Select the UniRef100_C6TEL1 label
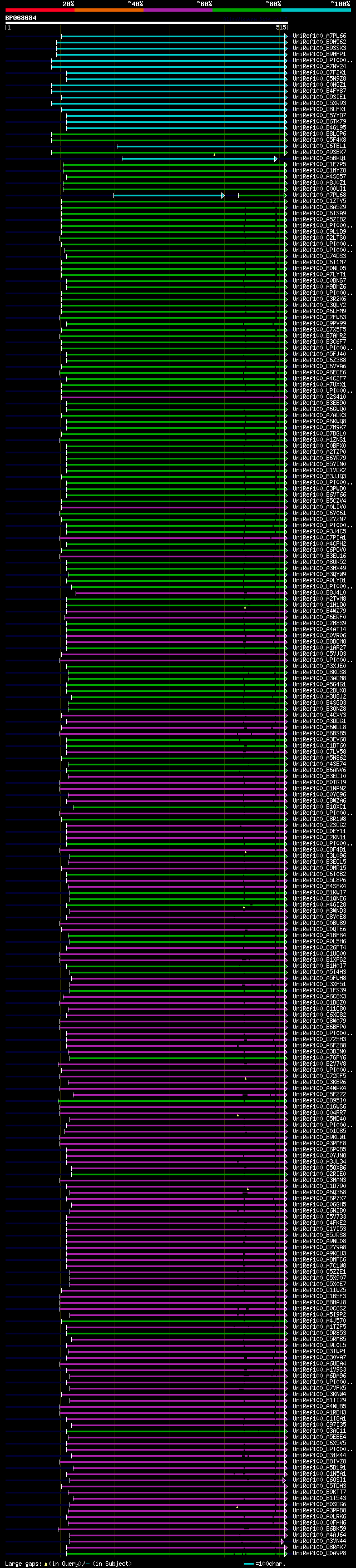356x1568 pixels. (319, 146)
